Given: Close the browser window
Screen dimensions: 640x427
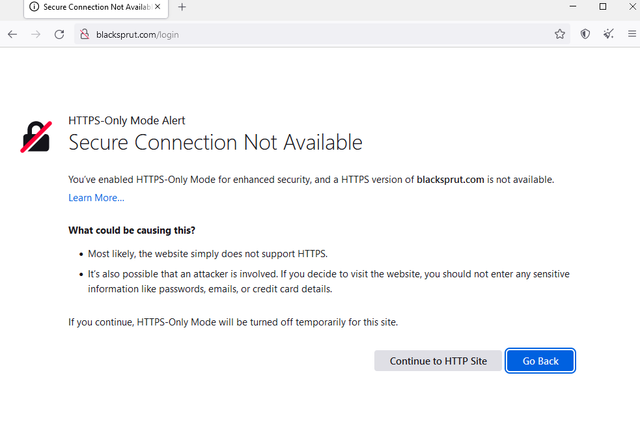Looking at the screenshot, I should 632,7.
